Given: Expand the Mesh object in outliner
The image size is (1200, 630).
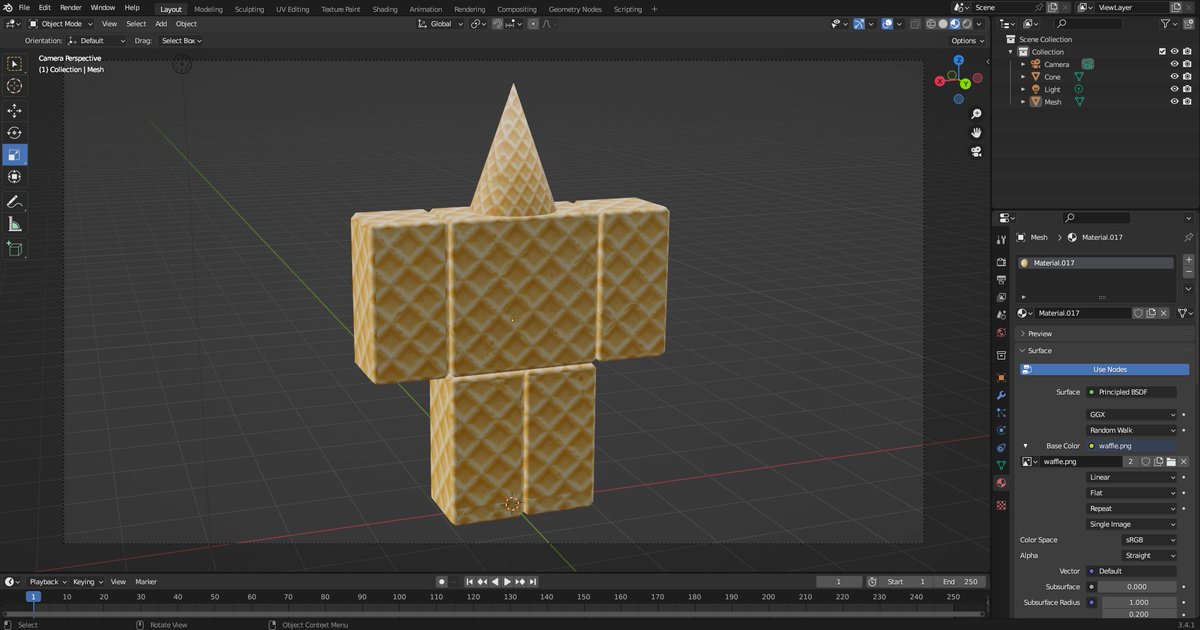Looking at the screenshot, I should click(x=1023, y=102).
